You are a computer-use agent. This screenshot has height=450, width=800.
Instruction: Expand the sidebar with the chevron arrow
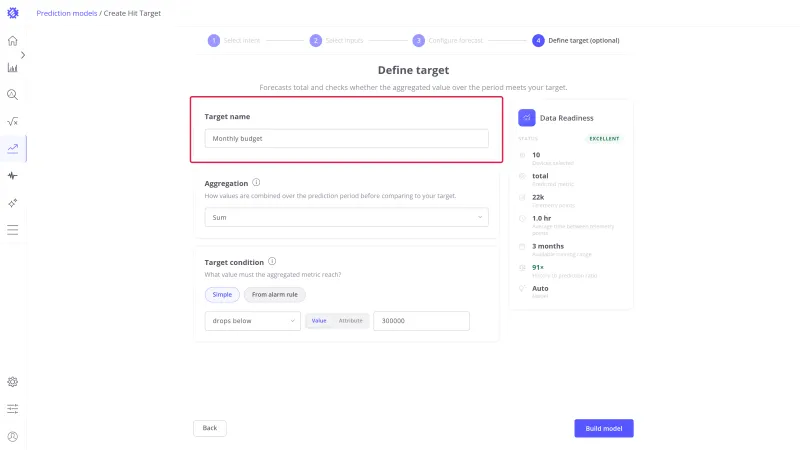point(22,55)
